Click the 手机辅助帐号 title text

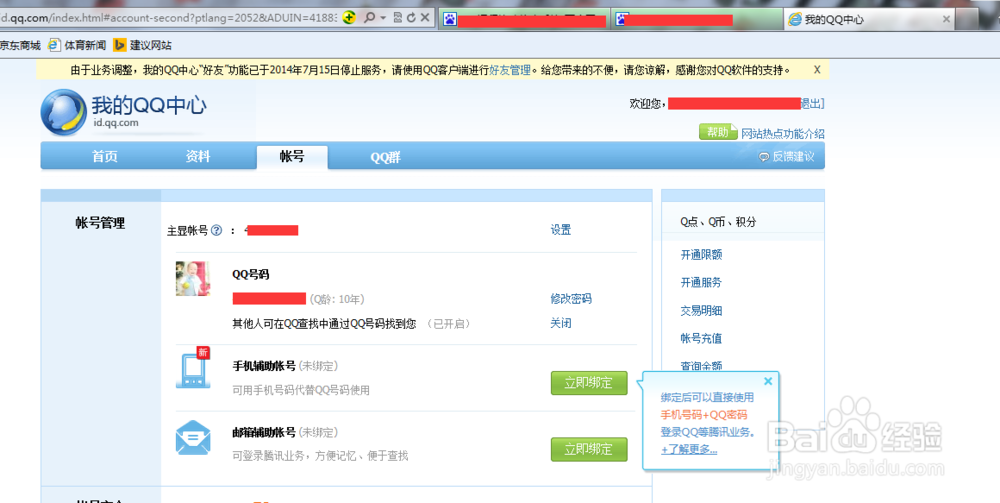(263, 366)
